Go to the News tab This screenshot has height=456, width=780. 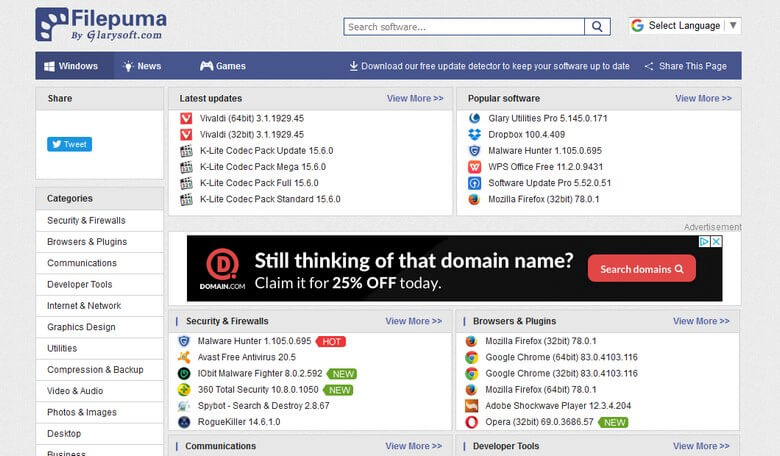[141, 67]
